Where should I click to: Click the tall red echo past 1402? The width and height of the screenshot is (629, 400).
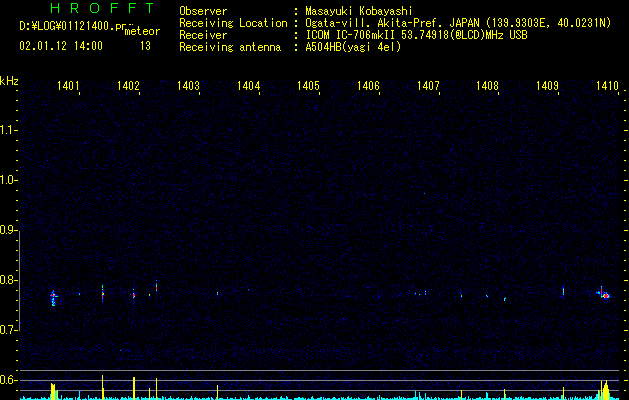point(156,285)
